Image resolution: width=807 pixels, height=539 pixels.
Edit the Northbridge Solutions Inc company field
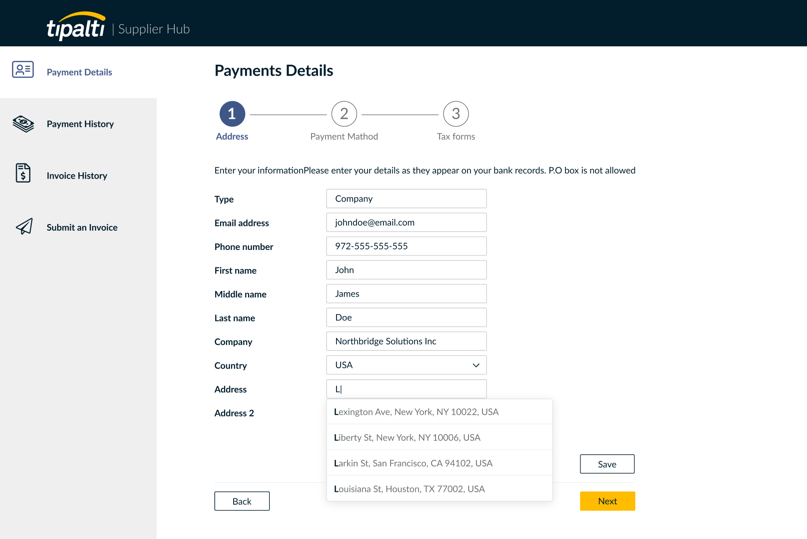point(406,341)
